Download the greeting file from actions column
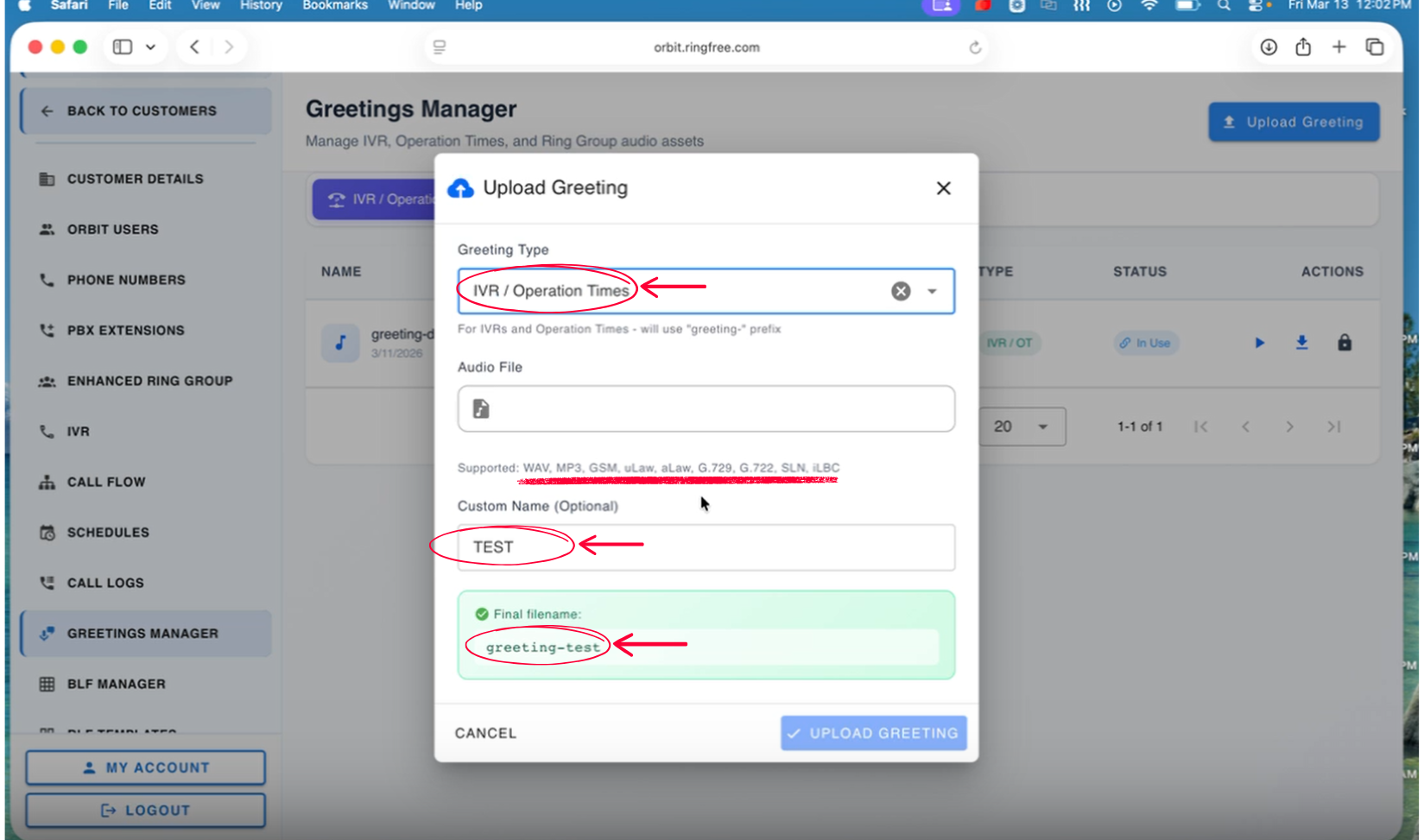Screen dimensions: 1424x840 tap(1301, 343)
